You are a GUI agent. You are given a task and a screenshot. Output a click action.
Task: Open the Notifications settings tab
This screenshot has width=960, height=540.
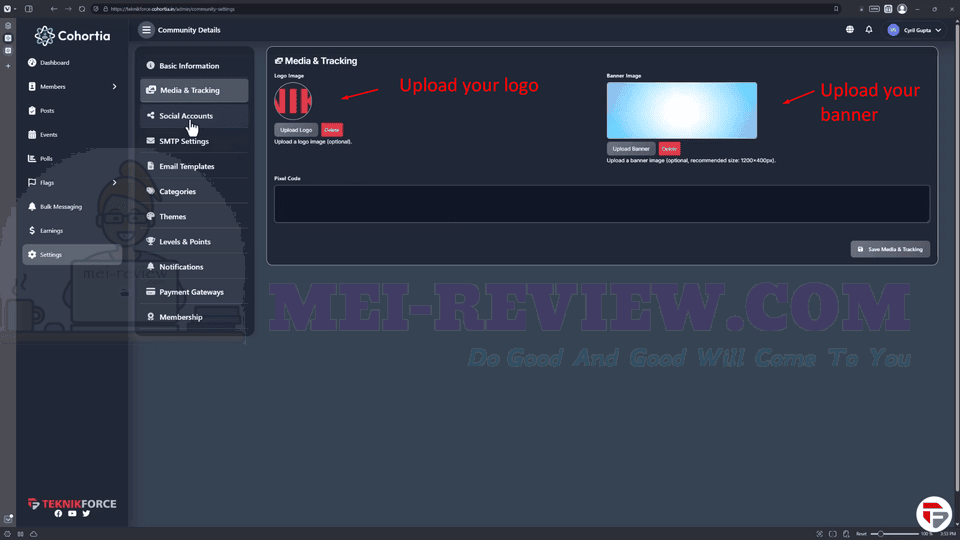[x=194, y=266]
